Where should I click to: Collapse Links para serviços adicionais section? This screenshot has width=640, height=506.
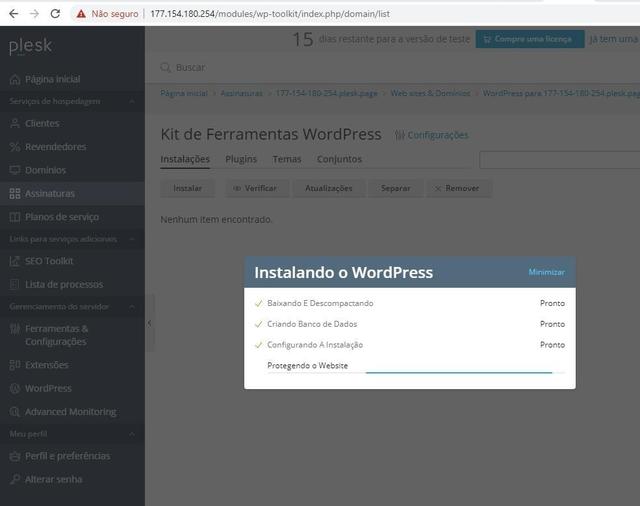132,239
